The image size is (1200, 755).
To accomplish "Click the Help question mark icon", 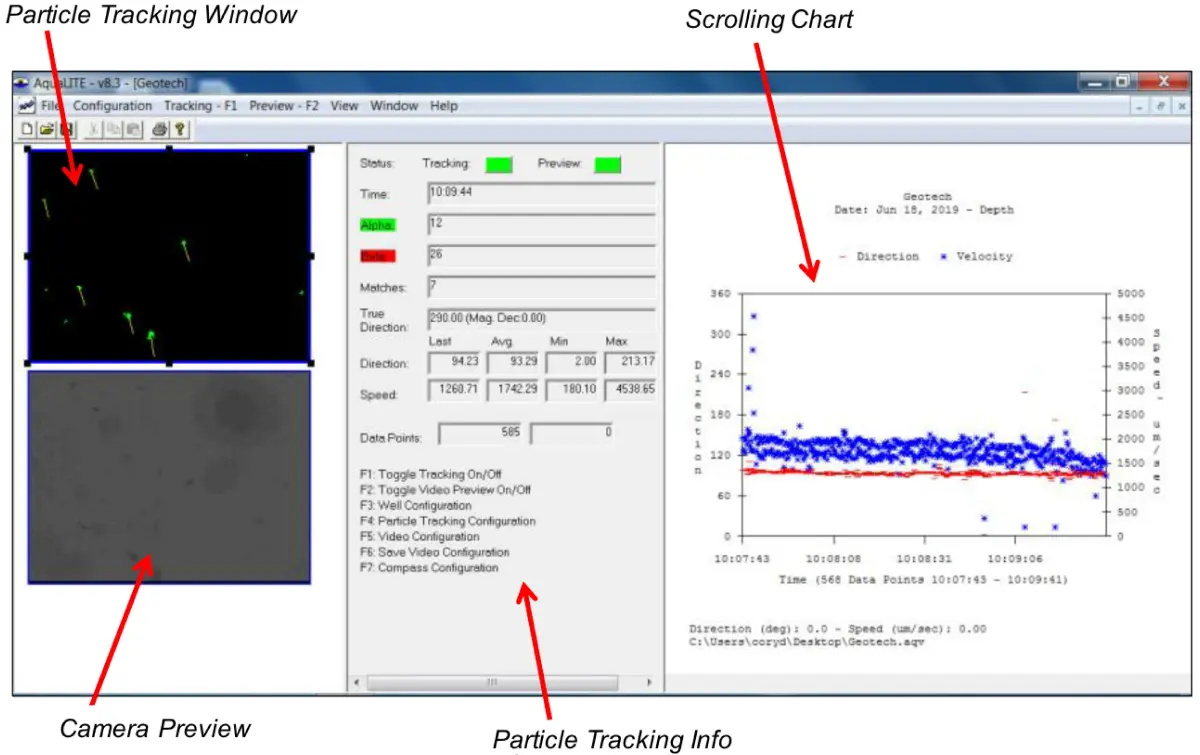I will (x=179, y=129).
